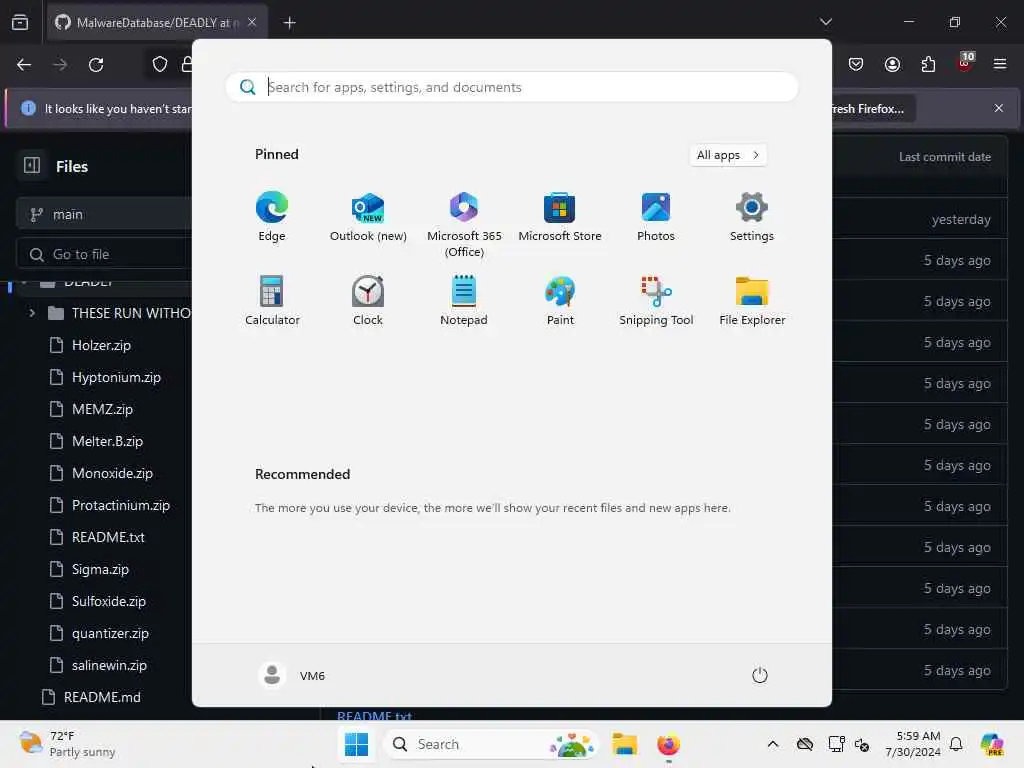Open Edge from pinned apps
Viewport: 1024px width, 768px height.
[272, 217]
